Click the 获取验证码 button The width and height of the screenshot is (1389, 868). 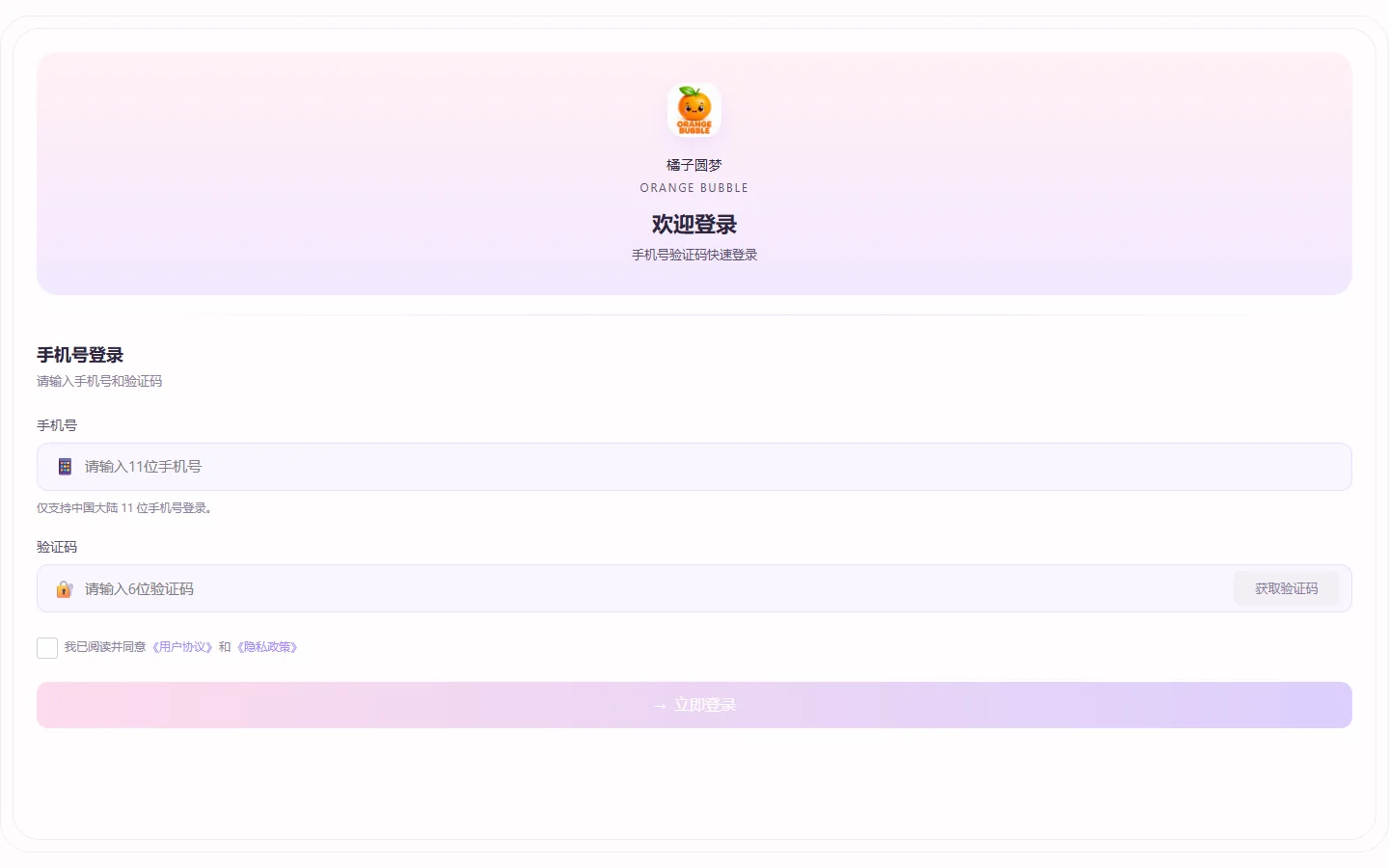[1286, 588]
